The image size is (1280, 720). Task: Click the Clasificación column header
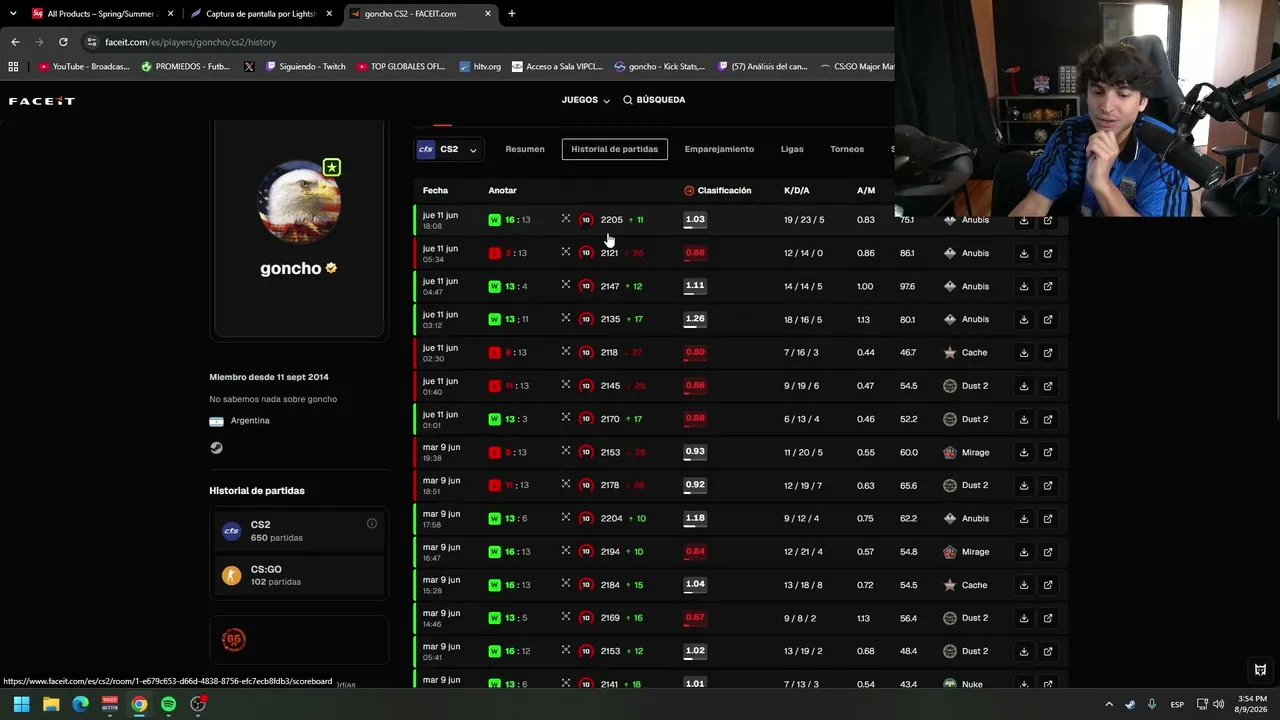[718, 190]
